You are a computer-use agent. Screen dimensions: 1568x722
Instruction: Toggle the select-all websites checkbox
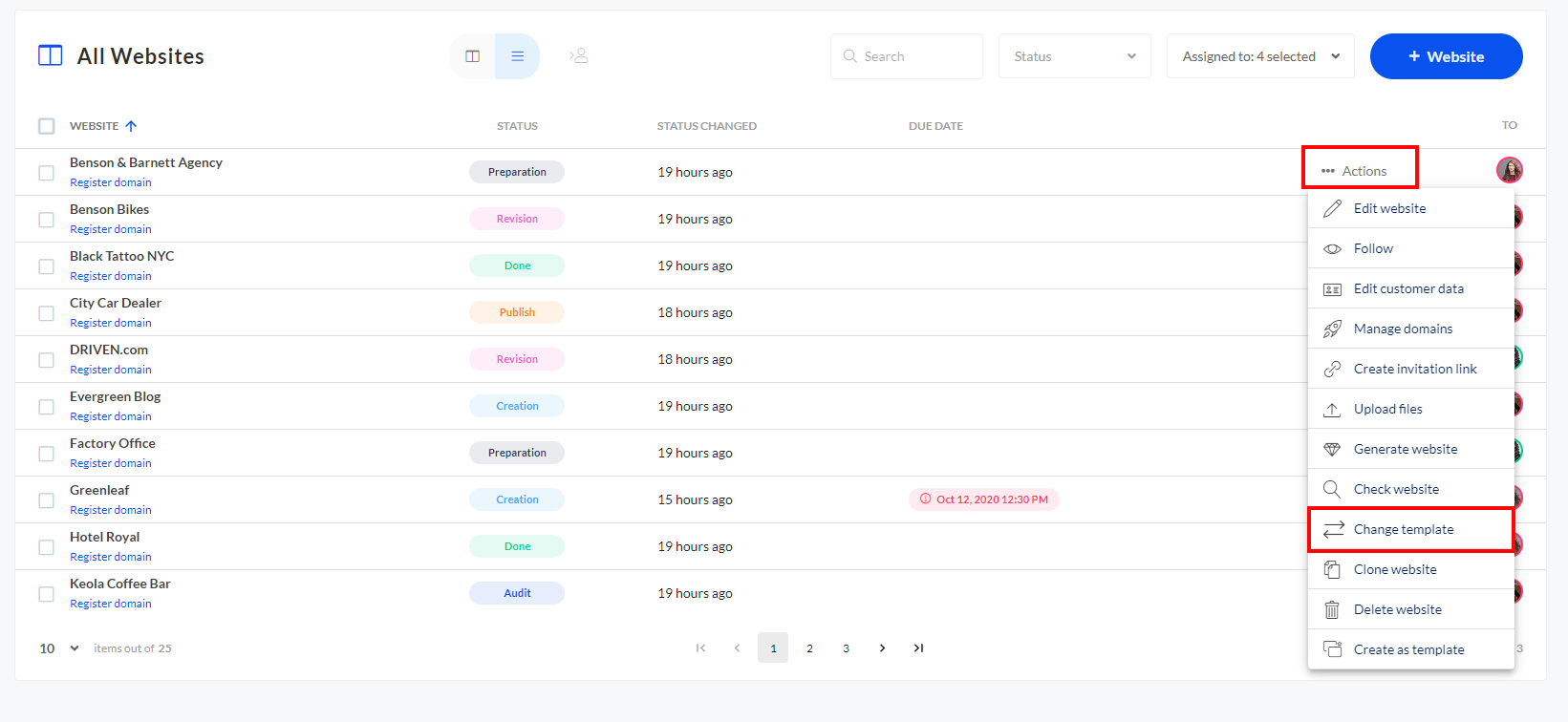coord(46,126)
